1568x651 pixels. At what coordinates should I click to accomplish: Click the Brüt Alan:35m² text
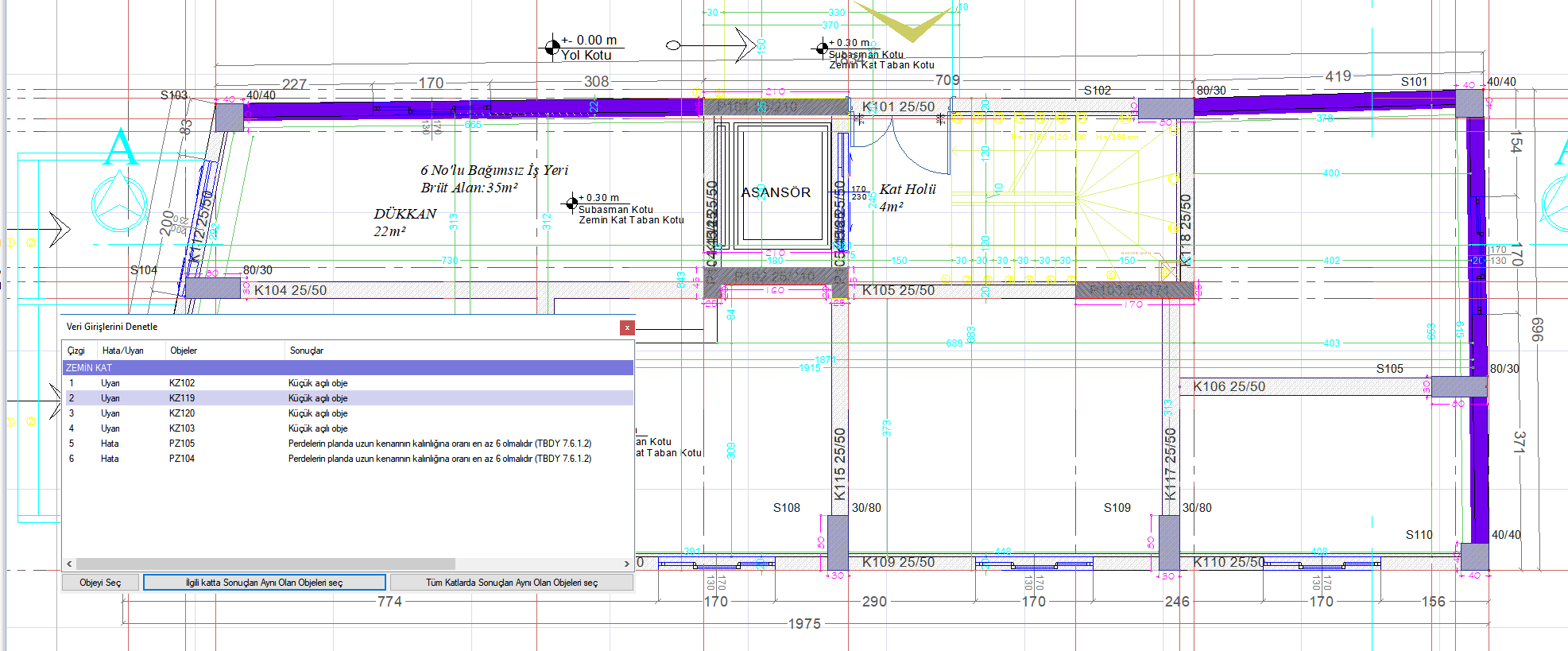coord(470,188)
